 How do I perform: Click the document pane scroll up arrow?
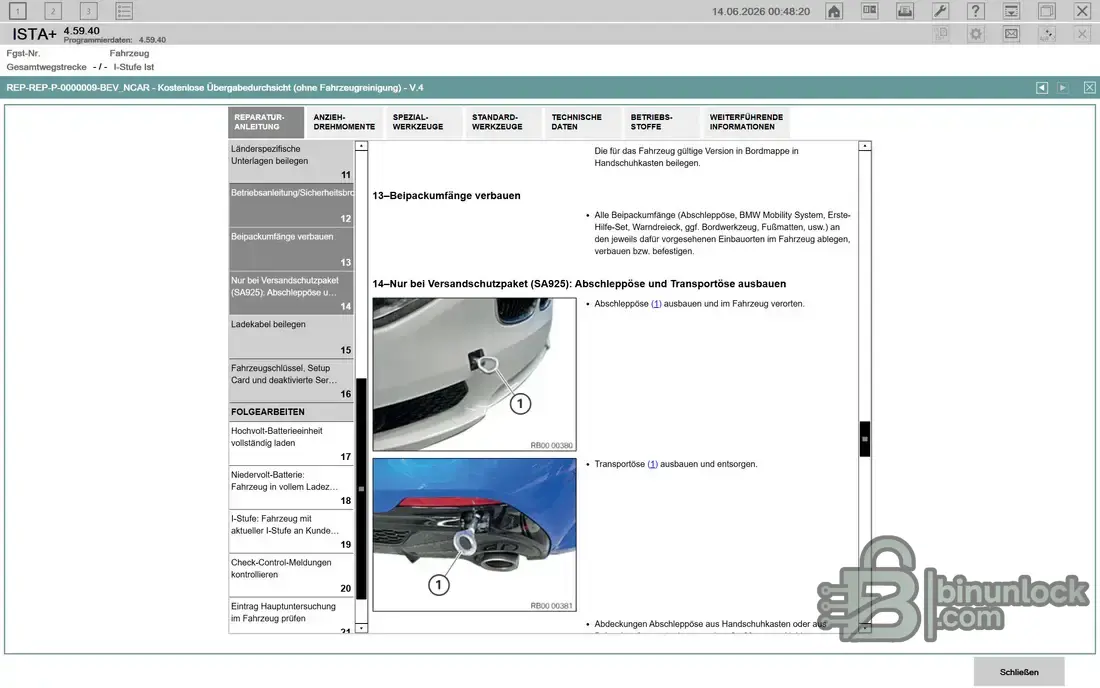tap(865, 146)
